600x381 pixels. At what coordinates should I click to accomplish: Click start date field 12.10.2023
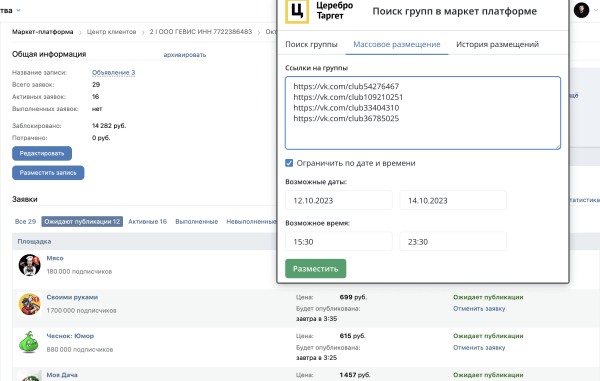(x=339, y=200)
